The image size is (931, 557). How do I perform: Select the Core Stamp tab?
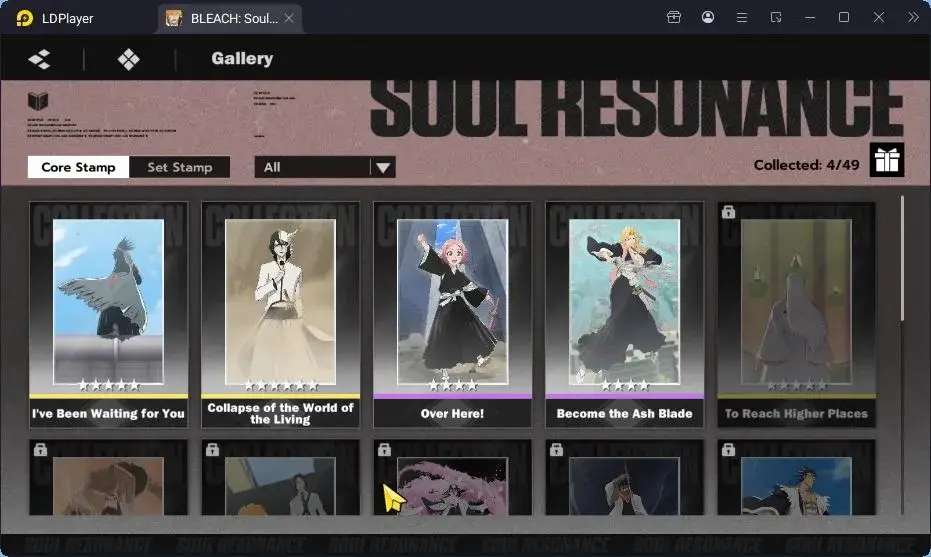click(78, 167)
